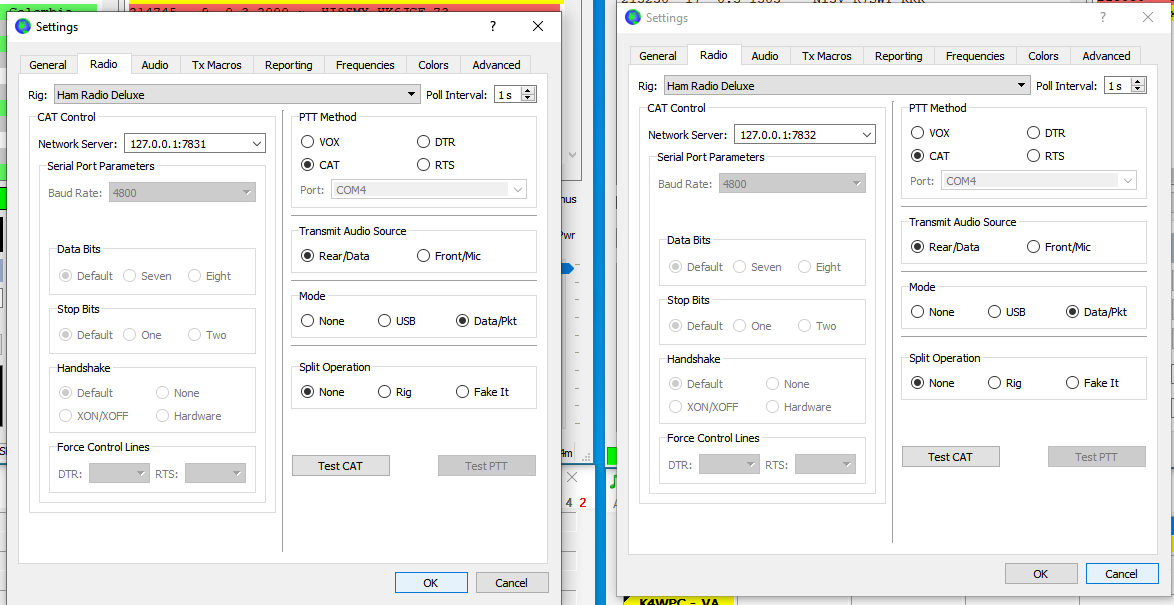Viewport: 1174px width, 605px height.
Task: Increase Poll Interval in left Settings window
Action: 529,91
